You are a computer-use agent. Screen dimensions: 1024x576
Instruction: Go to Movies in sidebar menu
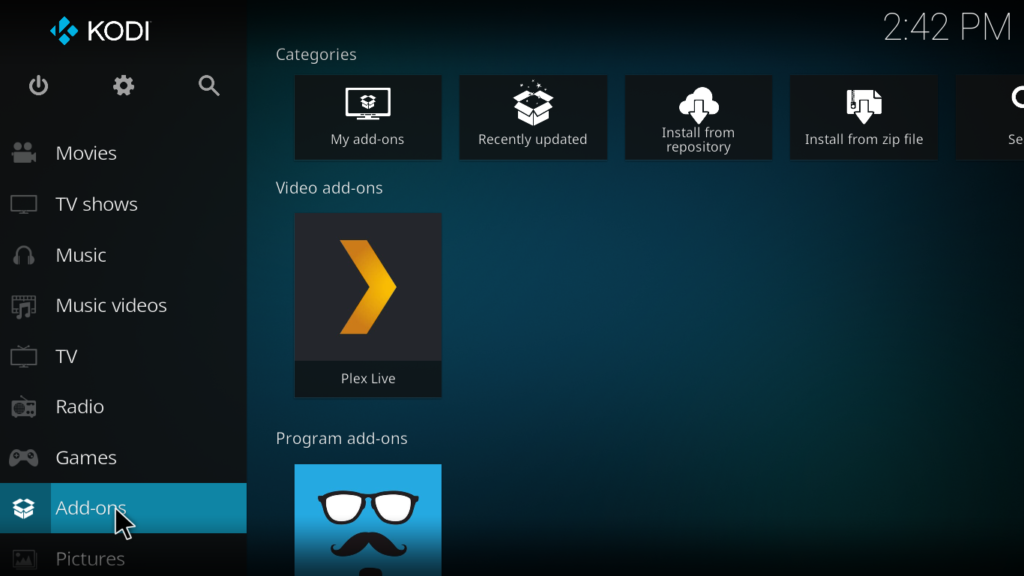[86, 153]
